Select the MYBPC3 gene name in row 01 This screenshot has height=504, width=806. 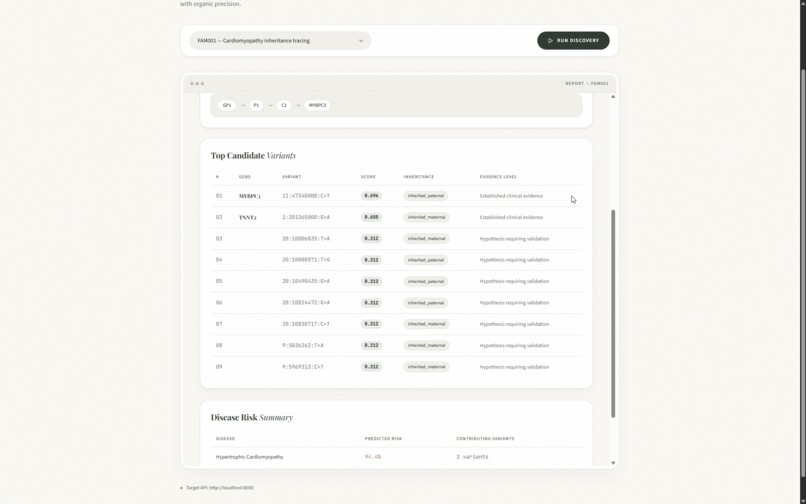coord(249,196)
